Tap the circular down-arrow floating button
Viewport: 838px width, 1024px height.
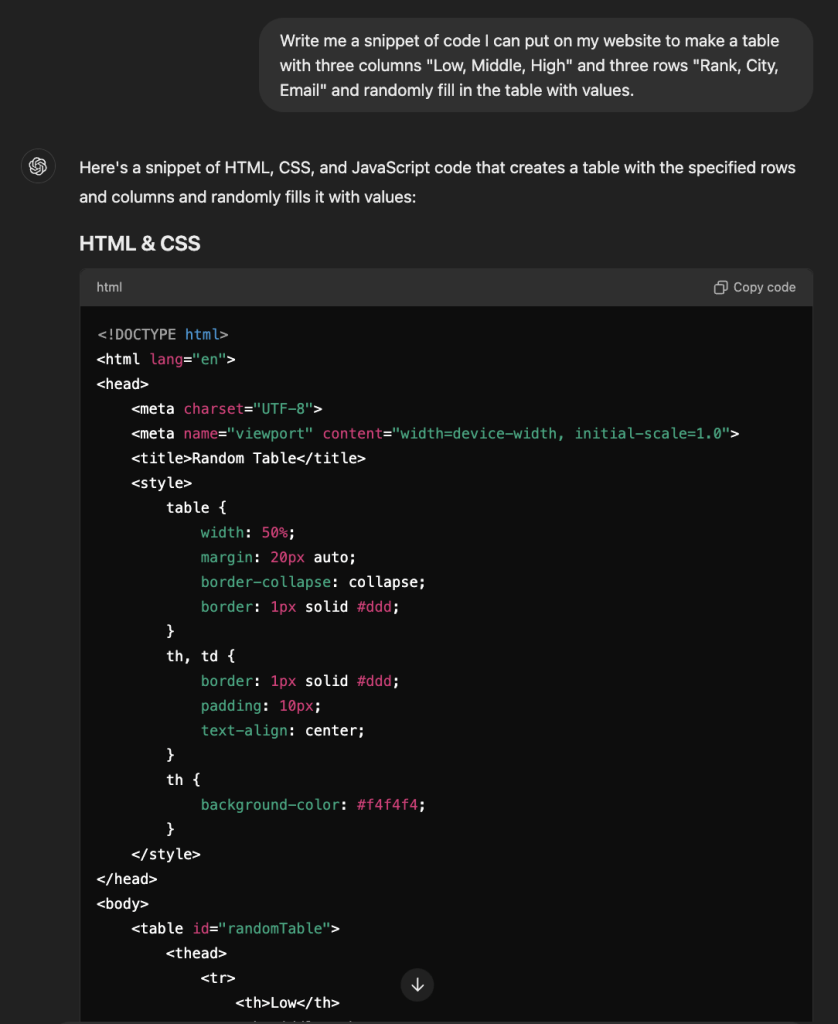coord(417,985)
